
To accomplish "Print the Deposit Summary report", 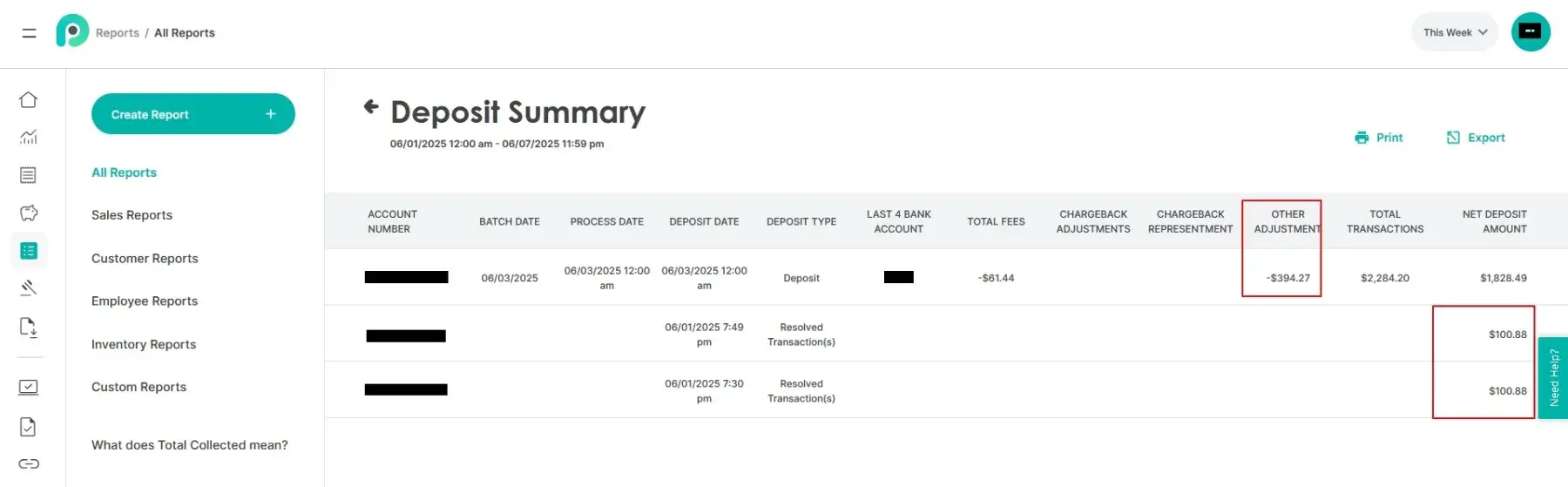I will click(1379, 138).
